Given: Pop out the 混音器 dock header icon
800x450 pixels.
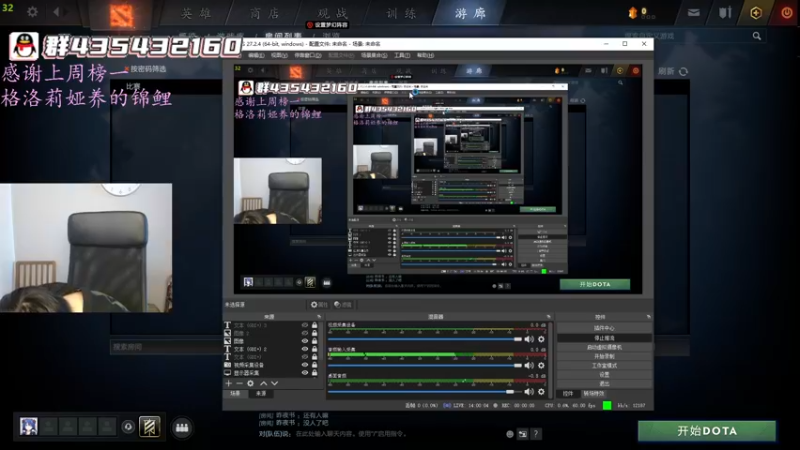Looking at the screenshot, I should [x=548, y=317].
